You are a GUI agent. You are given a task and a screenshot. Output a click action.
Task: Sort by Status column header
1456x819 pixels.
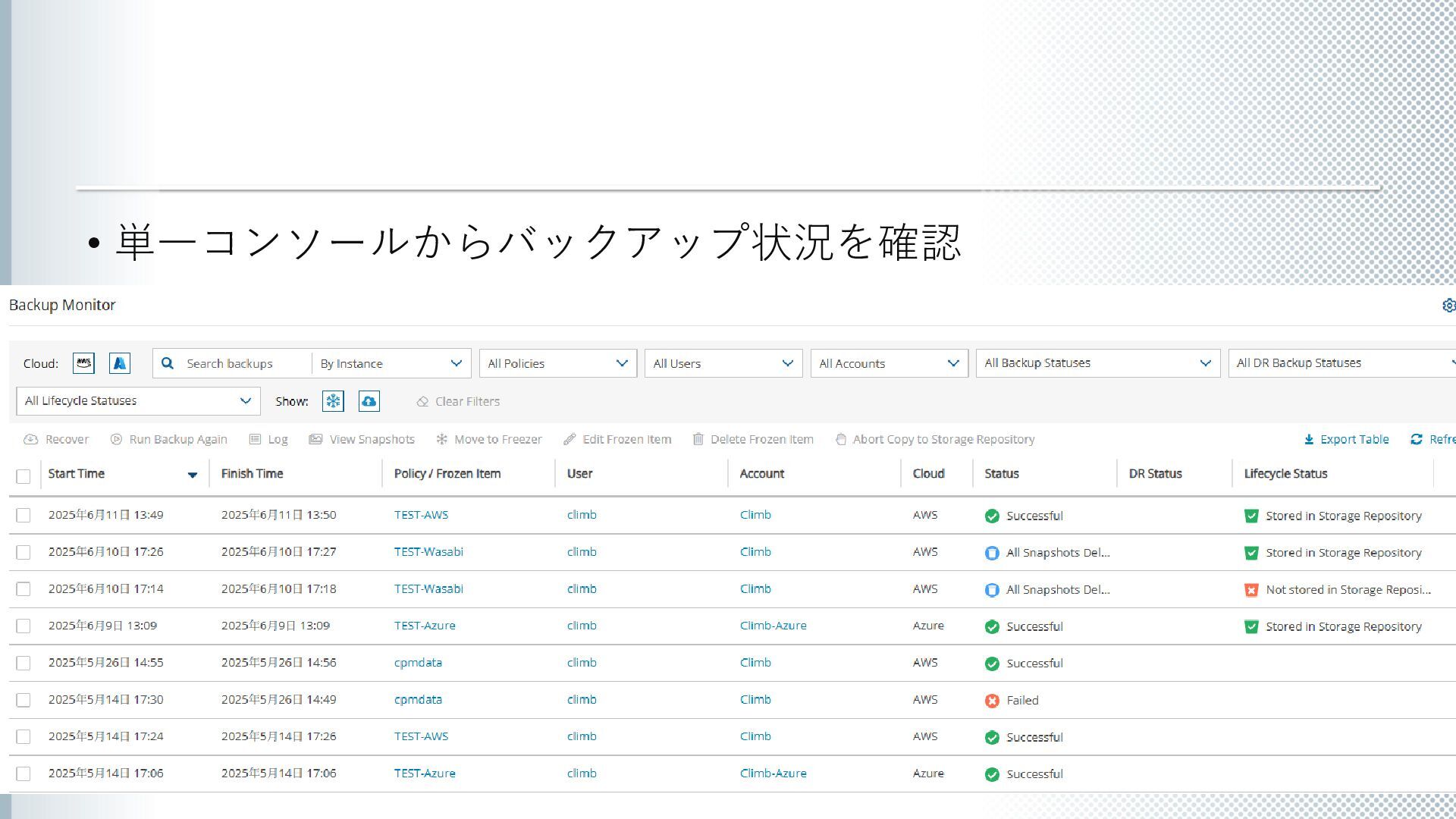(x=1001, y=473)
